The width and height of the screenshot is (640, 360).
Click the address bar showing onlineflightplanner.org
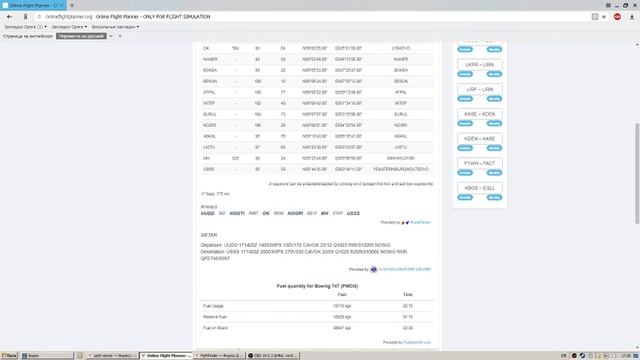click(x=310, y=17)
